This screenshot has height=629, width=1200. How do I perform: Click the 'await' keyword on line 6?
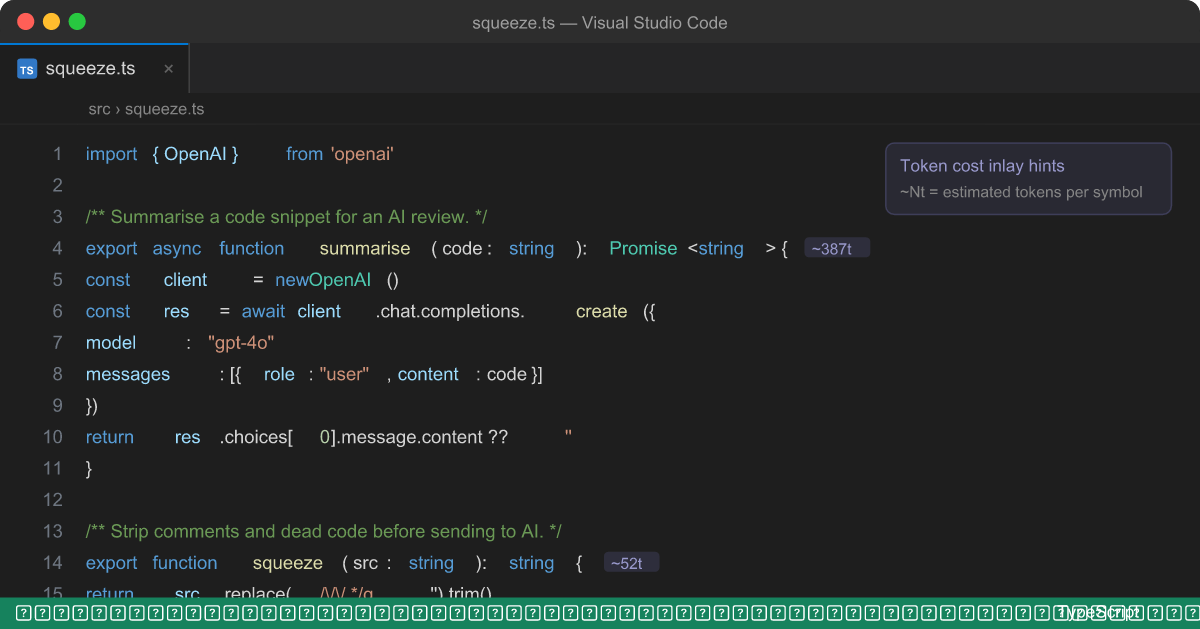tap(263, 311)
